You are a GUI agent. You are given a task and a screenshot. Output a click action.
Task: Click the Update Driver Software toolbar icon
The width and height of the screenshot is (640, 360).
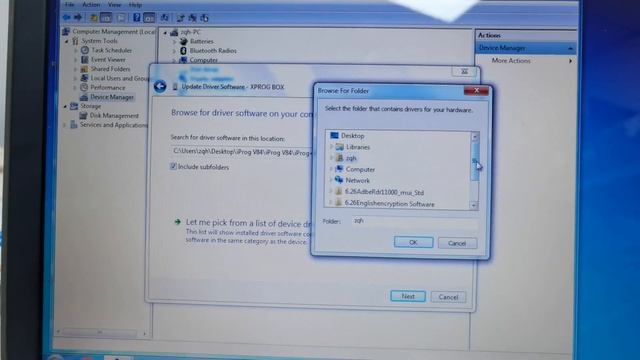[180, 18]
